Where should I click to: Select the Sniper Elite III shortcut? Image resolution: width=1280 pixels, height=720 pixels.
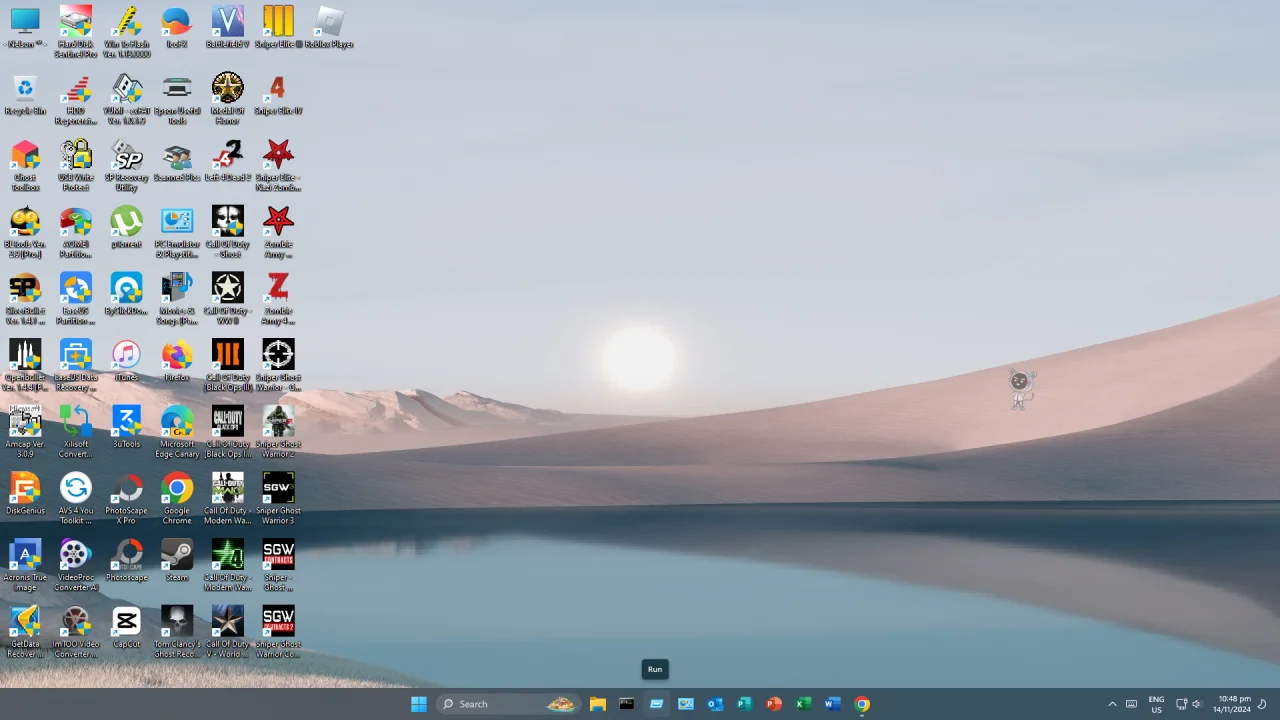[278, 27]
